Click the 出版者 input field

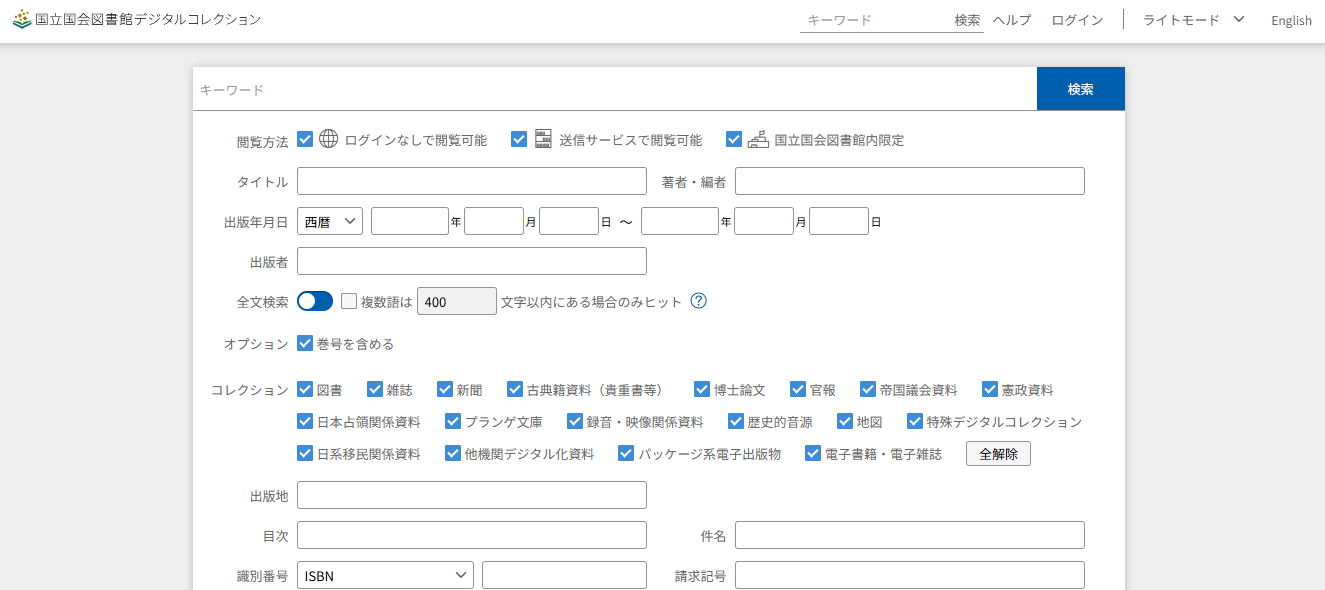pyautogui.click(x=472, y=261)
